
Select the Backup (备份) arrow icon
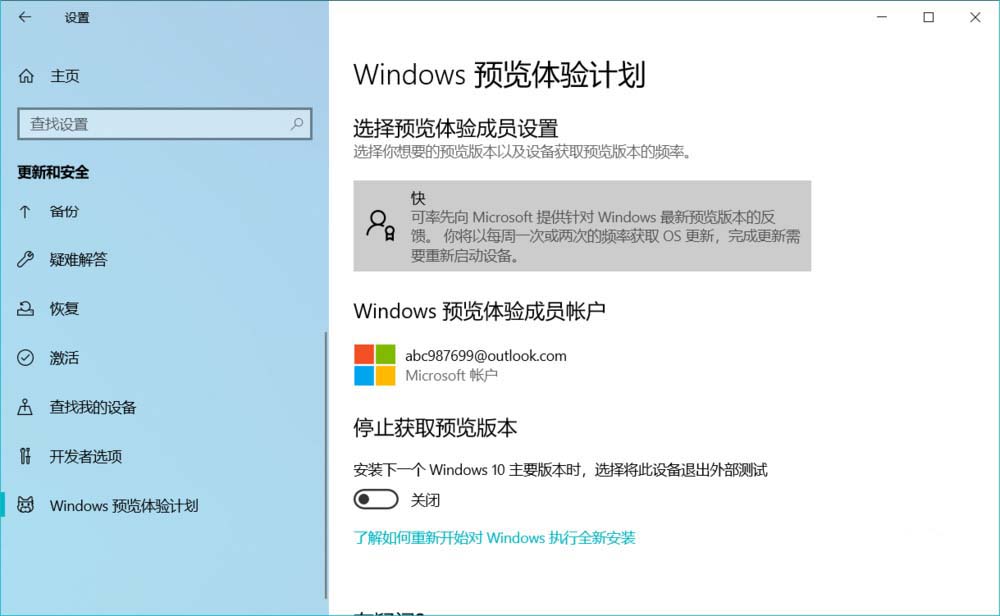[25, 212]
